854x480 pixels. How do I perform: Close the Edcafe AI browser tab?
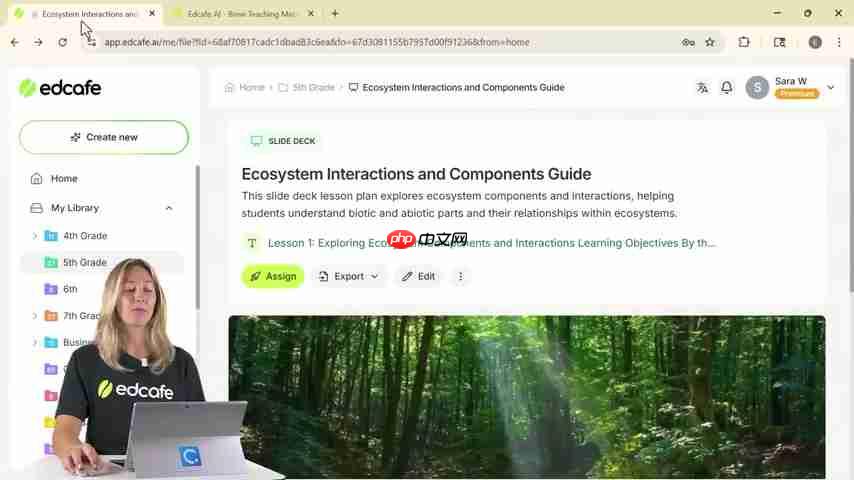pyautogui.click(x=310, y=13)
